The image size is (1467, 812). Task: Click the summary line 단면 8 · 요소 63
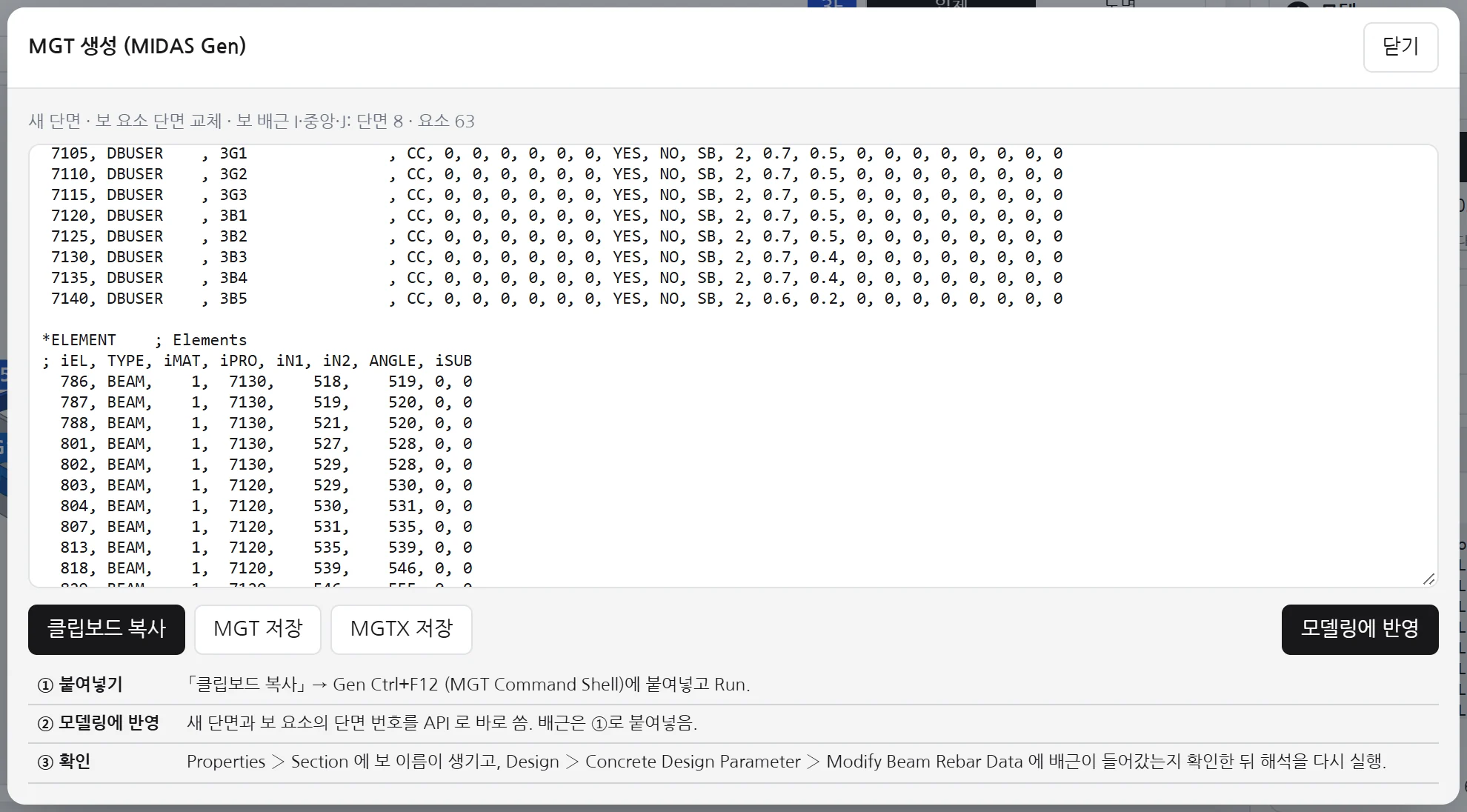251,121
